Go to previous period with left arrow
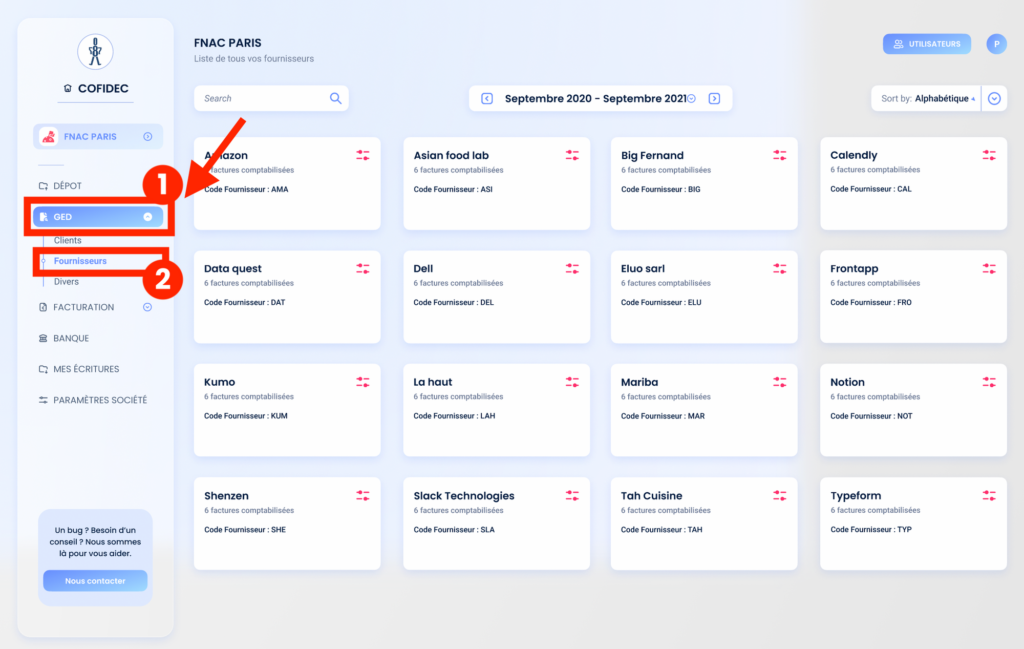 487,99
